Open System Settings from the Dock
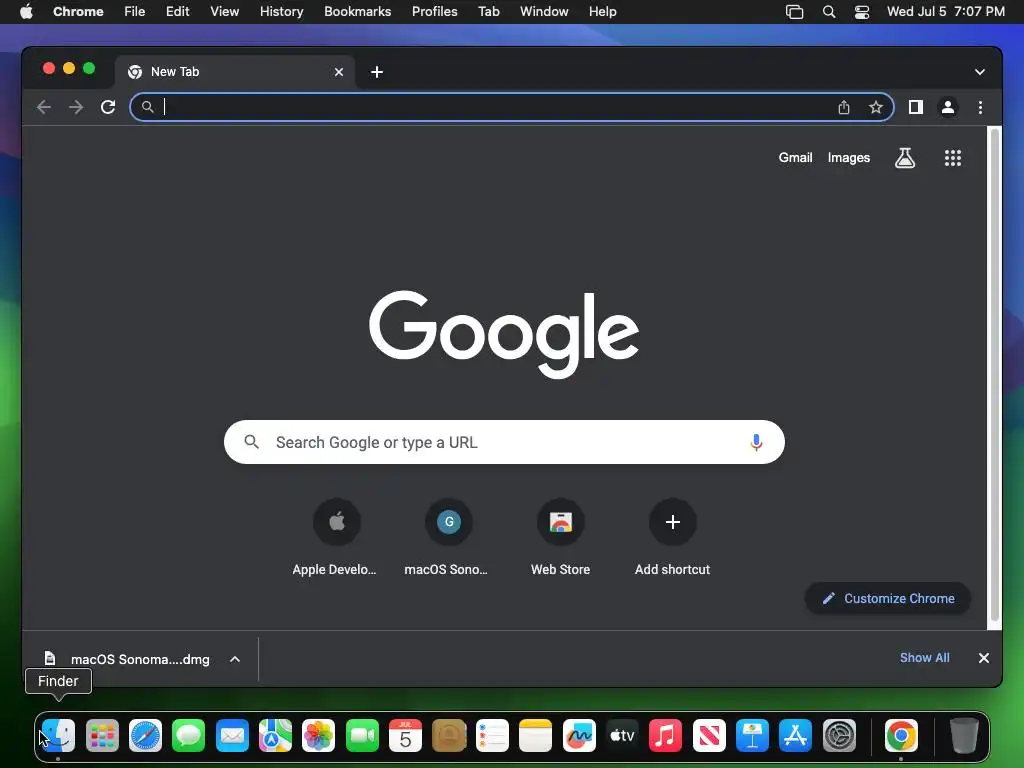This screenshot has height=768, width=1024. tap(839, 736)
